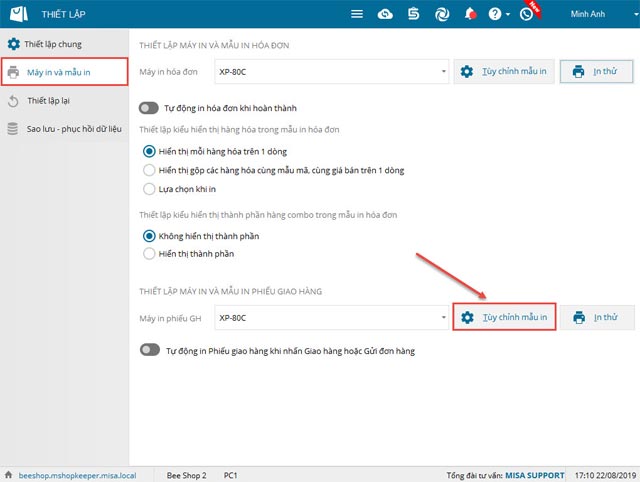Click 'In thử' button for invoice printer
Screen dimensions: 640x482
(x=597, y=72)
